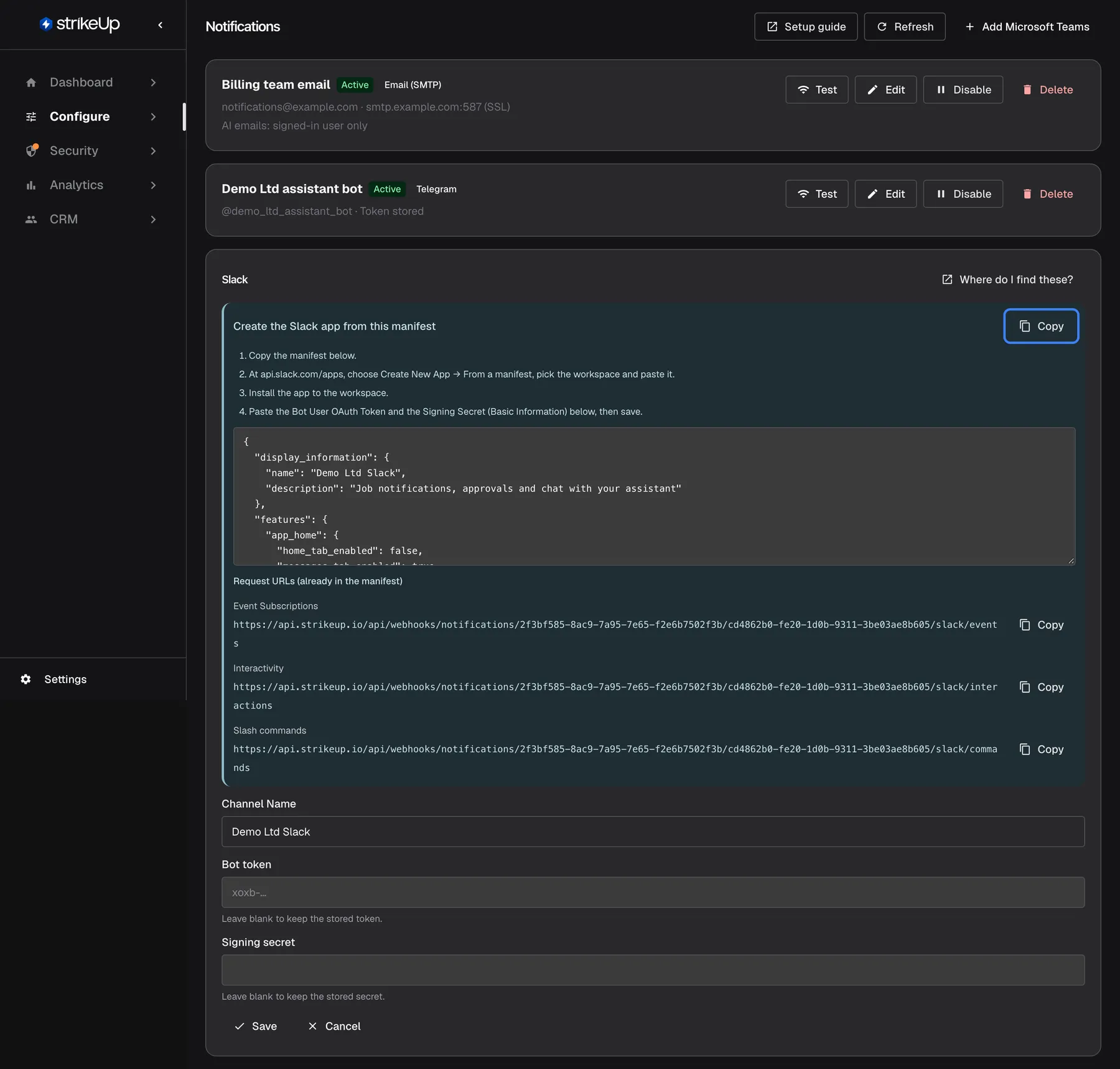Image resolution: width=1120 pixels, height=1069 pixels.
Task: Copy the Interactivity URL
Action: click(x=1041, y=687)
